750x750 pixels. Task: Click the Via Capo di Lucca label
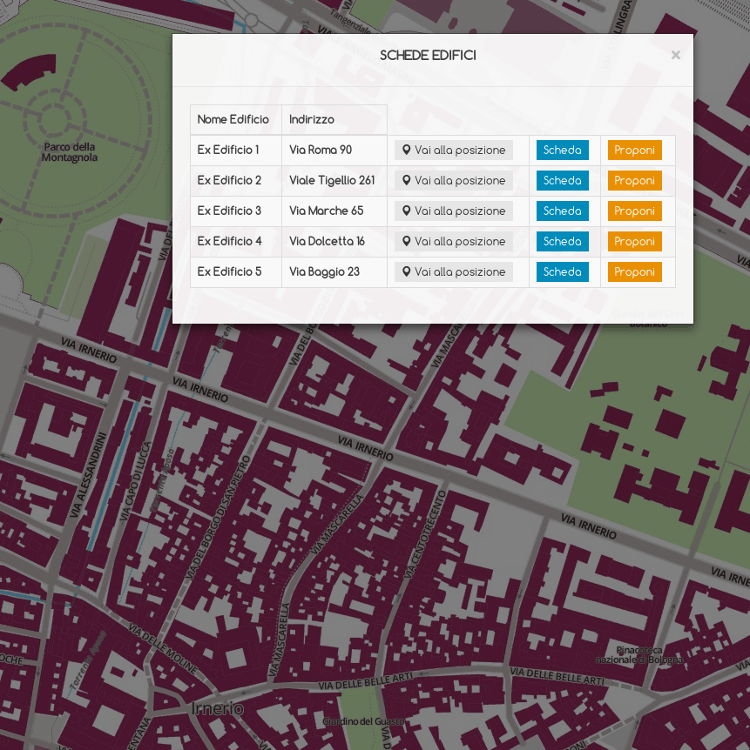135,481
